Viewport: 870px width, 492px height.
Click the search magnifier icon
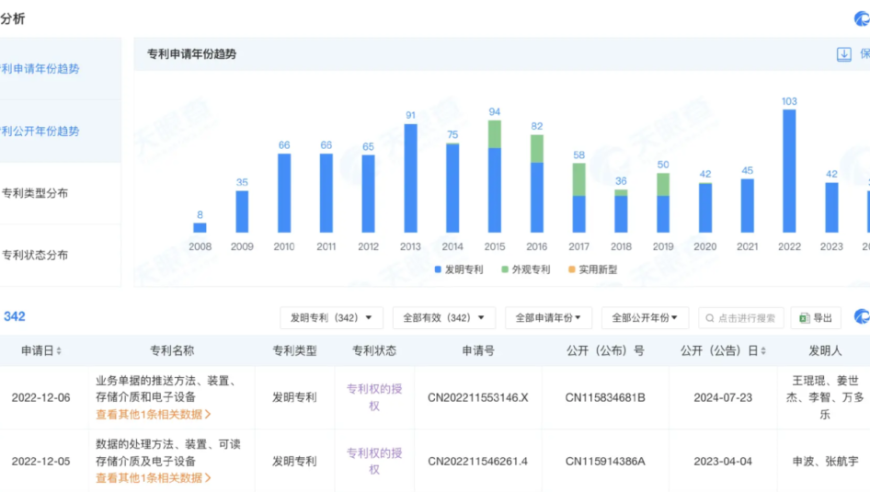click(x=710, y=318)
